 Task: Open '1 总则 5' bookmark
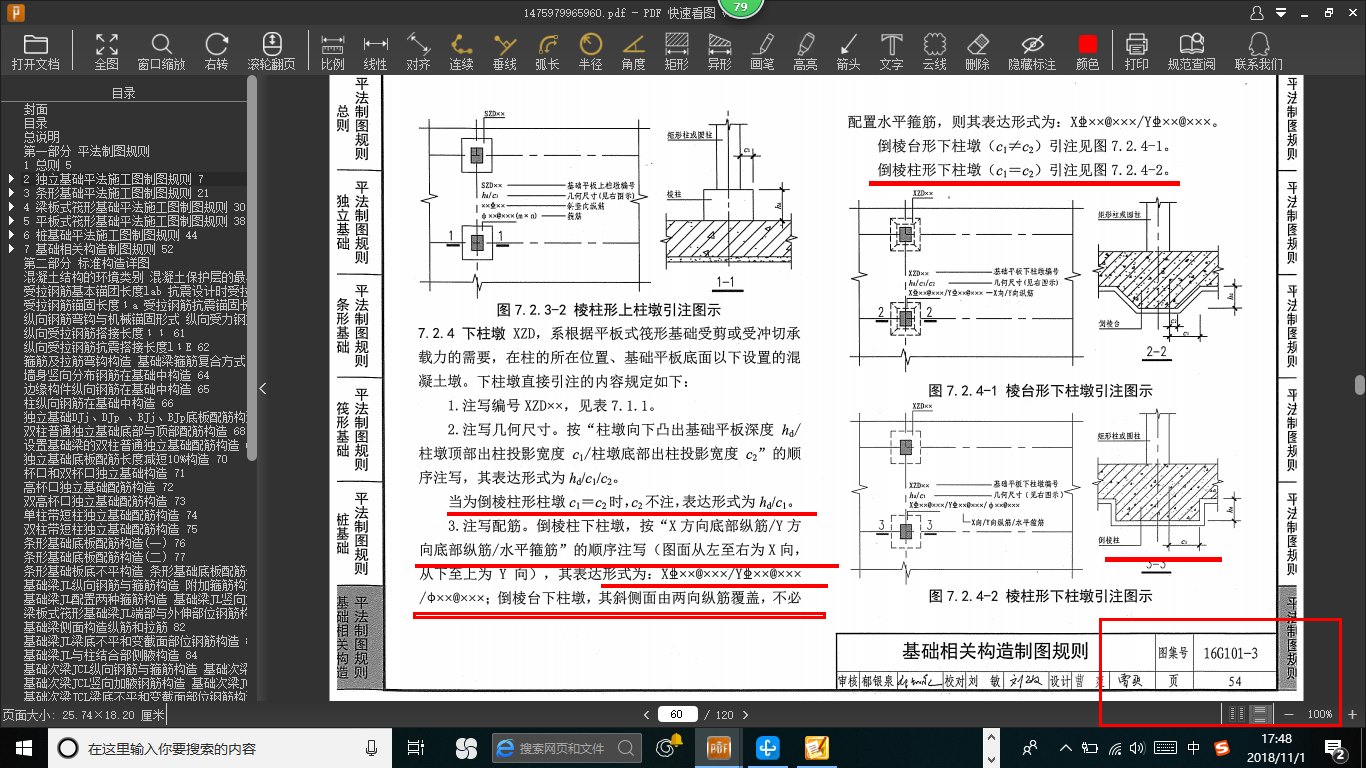[48, 164]
